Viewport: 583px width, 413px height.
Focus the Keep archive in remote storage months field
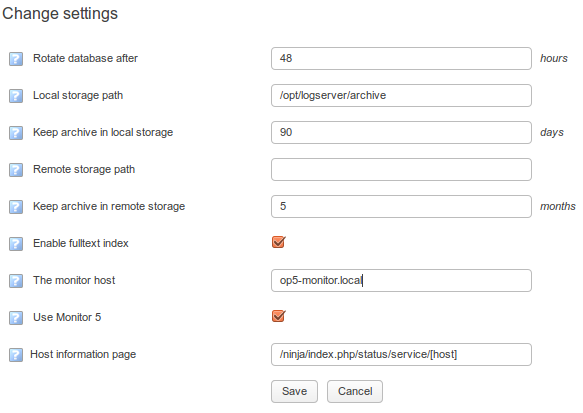pos(402,206)
